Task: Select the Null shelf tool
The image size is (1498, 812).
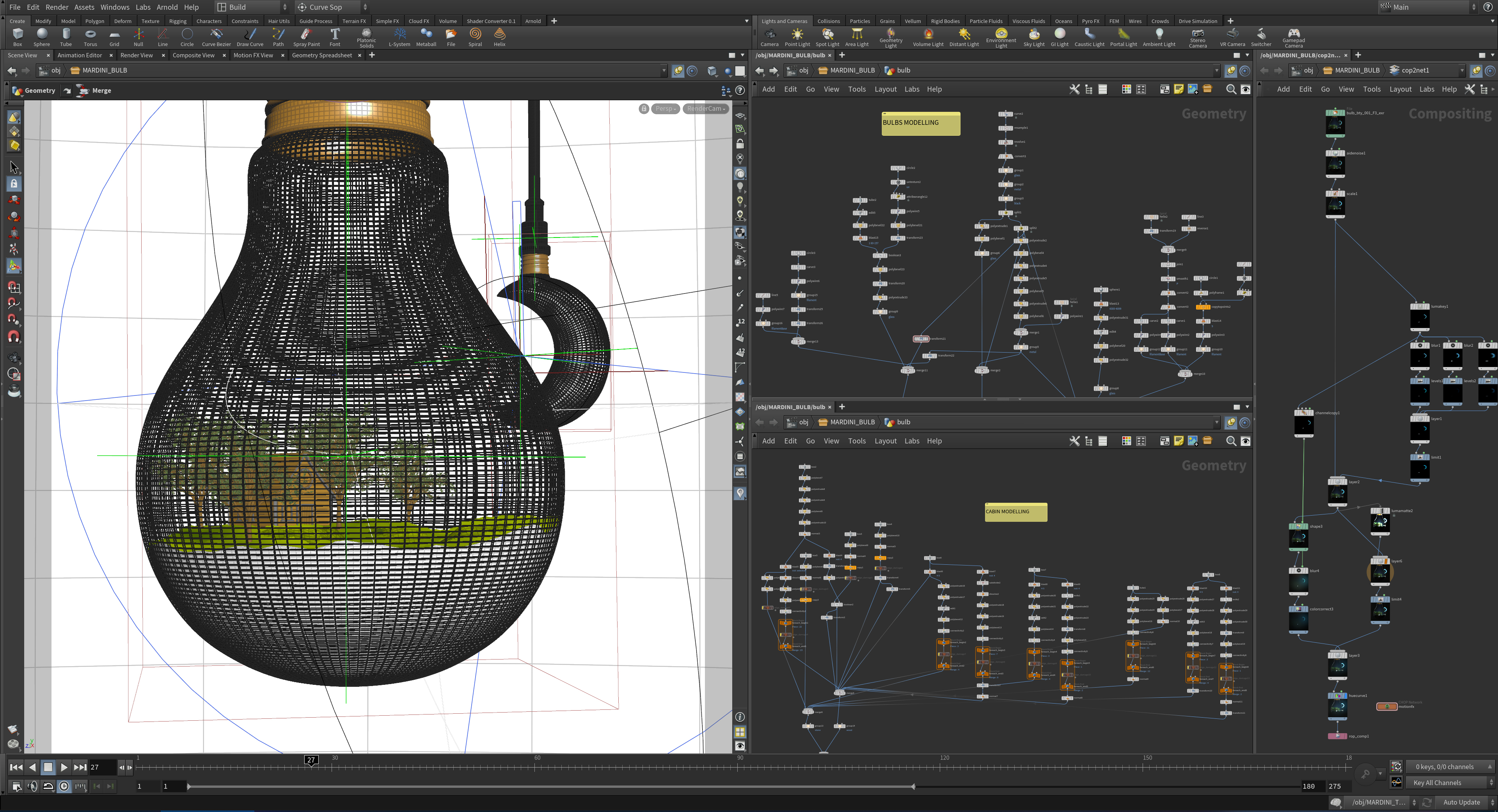Action: (x=138, y=37)
